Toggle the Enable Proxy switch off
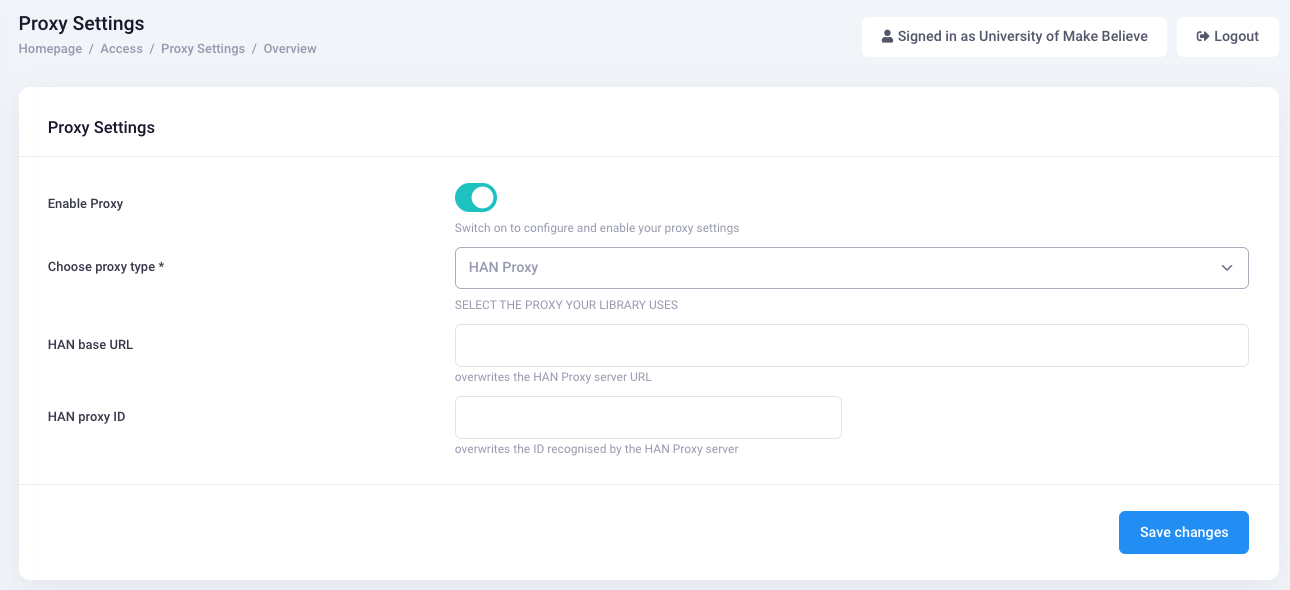This screenshot has width=1290, height=590. pyautogui.click(x=476, y=197)
